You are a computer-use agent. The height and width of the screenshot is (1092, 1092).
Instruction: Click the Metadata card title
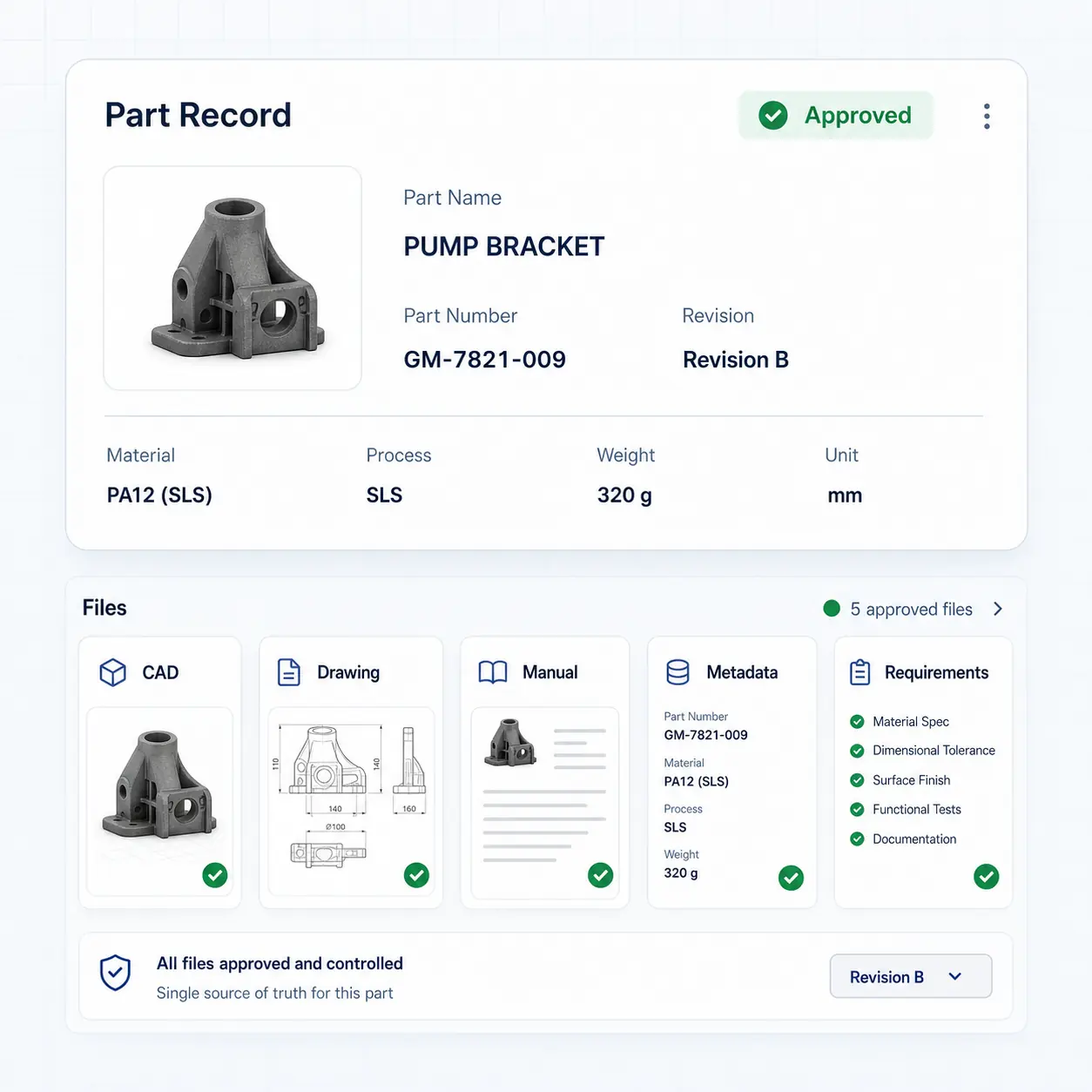(x=742, y=672)
